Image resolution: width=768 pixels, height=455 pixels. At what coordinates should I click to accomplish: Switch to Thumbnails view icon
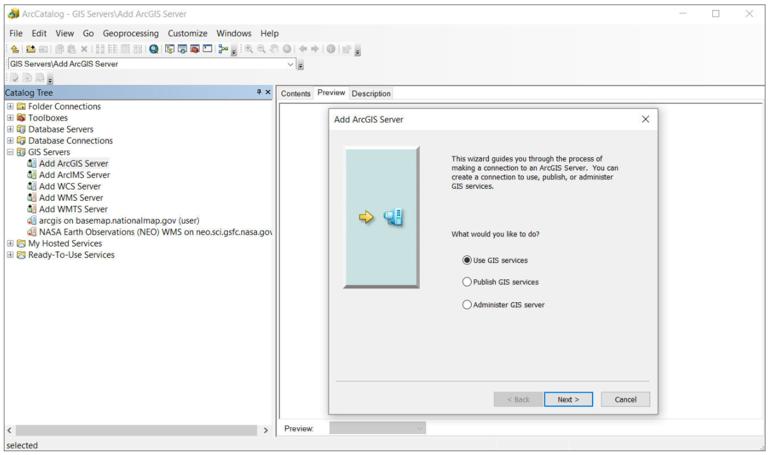(x=138, y=49)
